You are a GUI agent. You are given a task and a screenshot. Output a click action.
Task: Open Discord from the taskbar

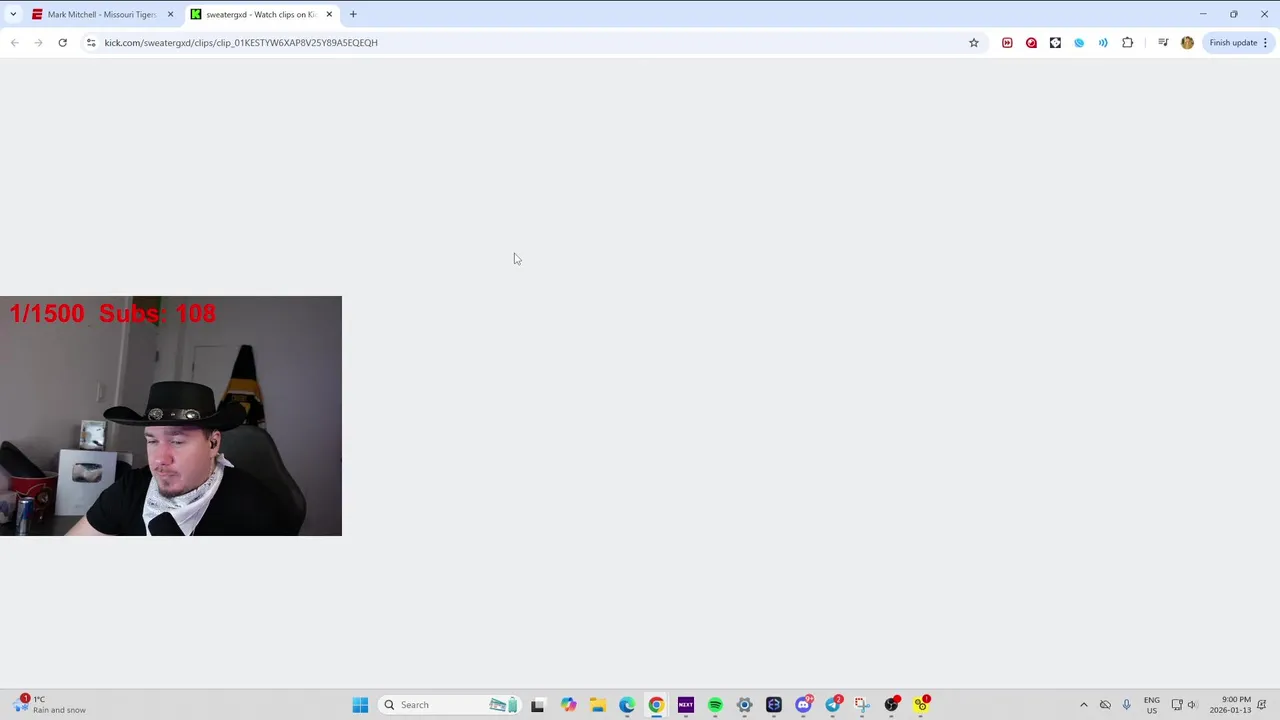(803, 705)
